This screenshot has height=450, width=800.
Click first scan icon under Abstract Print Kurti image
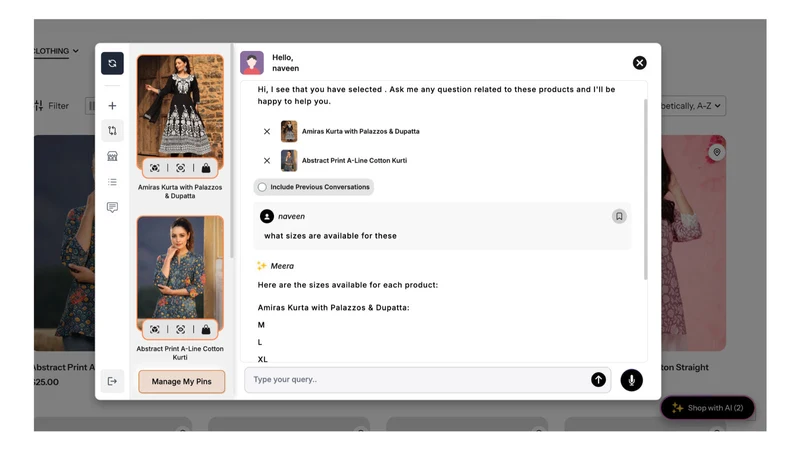tap(155, 330)
